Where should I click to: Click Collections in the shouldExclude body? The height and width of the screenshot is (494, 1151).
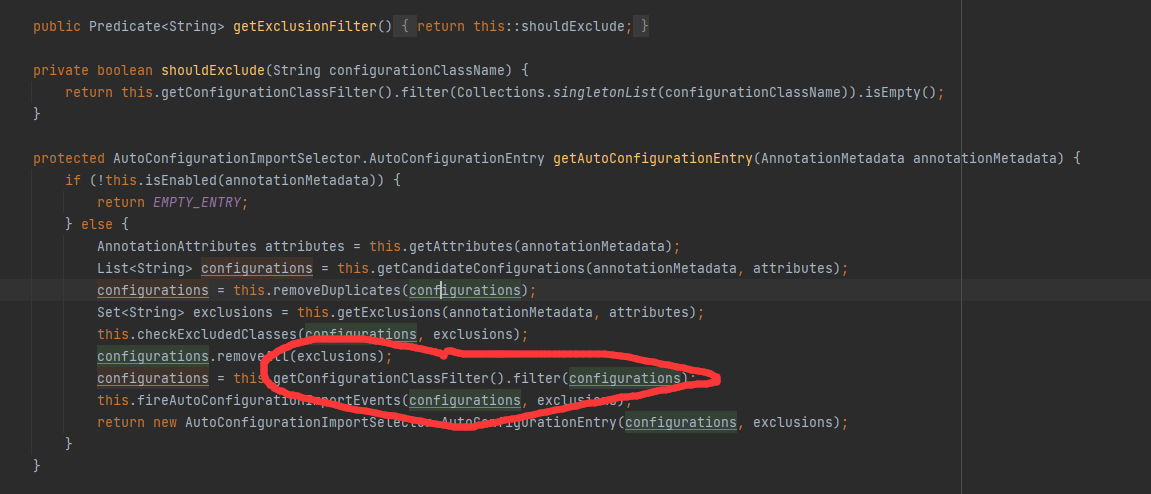point(501,92)
